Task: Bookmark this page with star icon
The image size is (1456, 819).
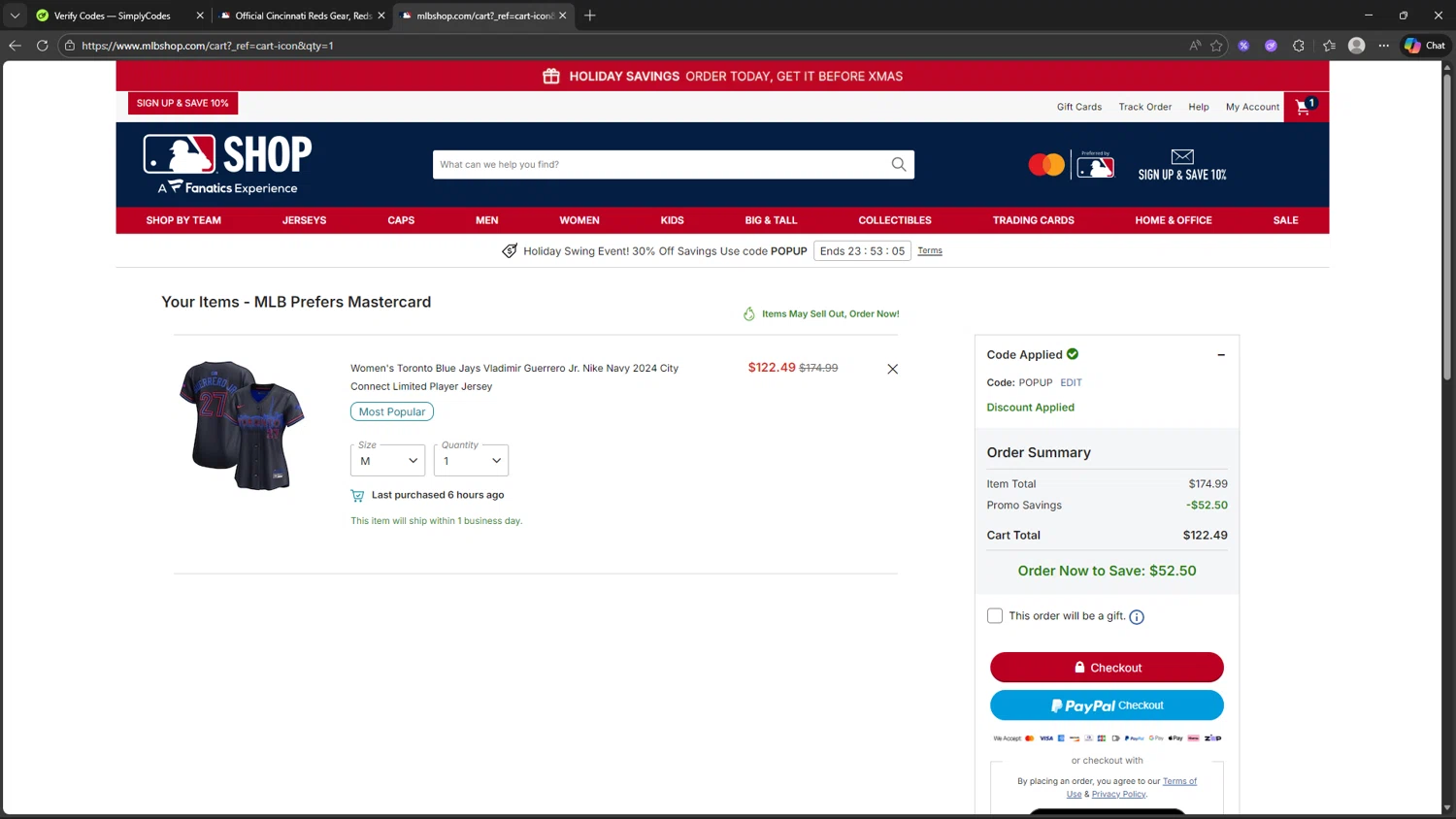Action: coord(1216,46)
